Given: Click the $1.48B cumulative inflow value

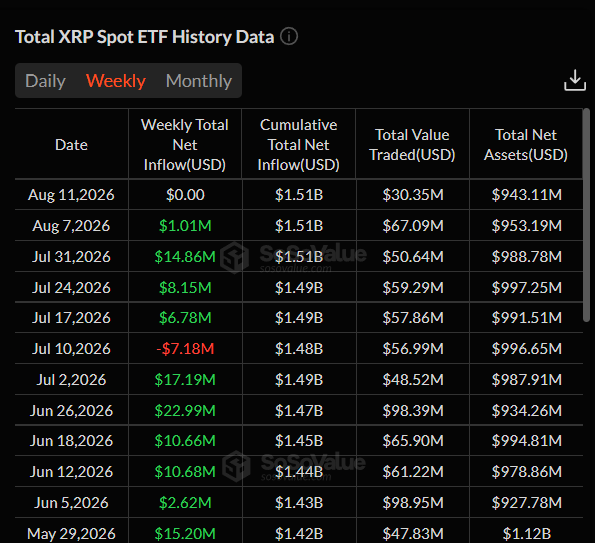Looking at the screenshot, I should click(299, 349).
